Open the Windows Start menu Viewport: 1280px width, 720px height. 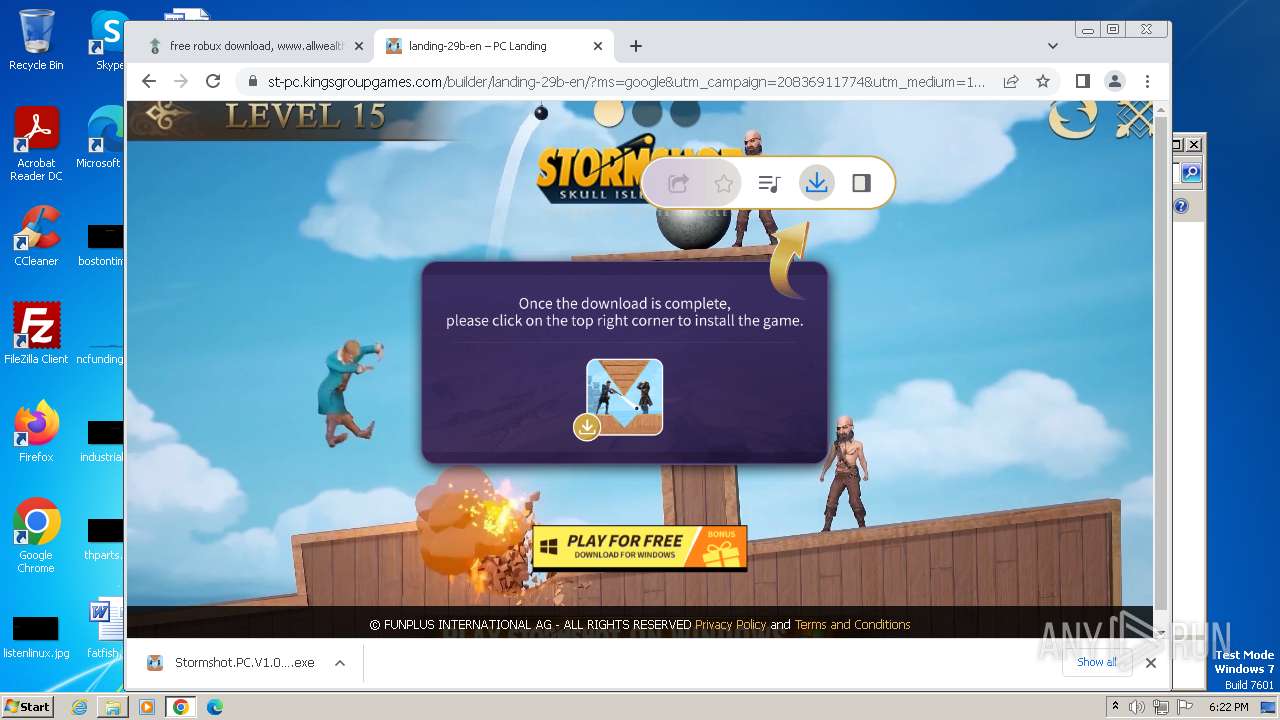point(27,707)
